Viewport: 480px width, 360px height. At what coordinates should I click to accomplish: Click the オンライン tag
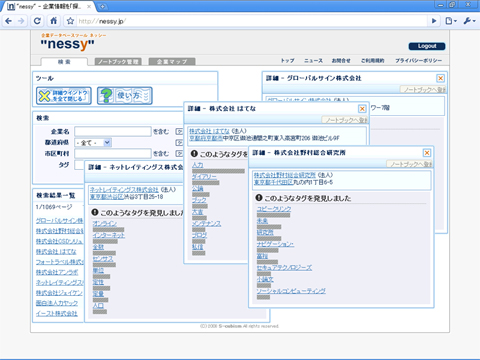point(105,223)
